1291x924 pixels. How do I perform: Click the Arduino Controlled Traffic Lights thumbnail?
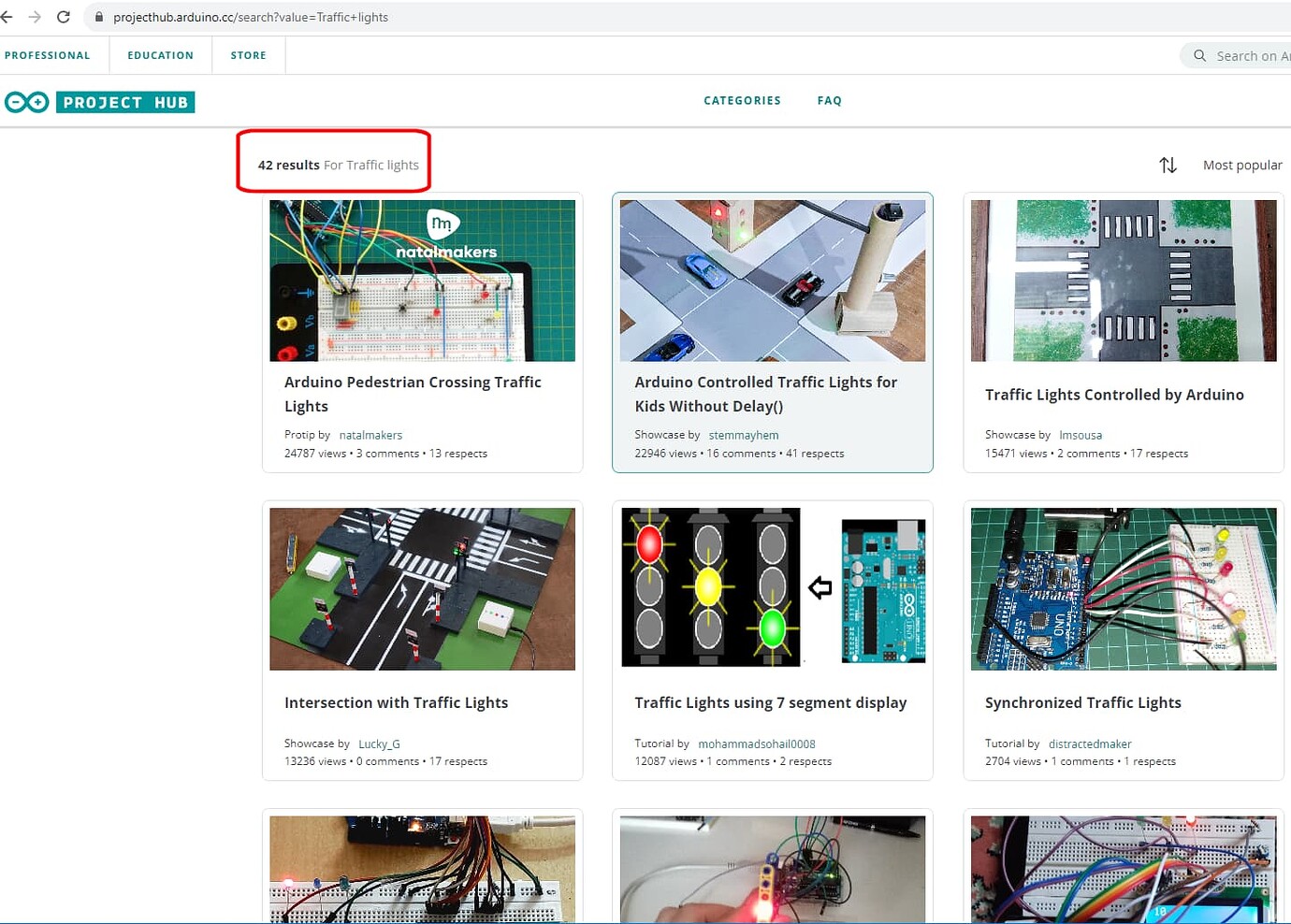tap(772, 280)
